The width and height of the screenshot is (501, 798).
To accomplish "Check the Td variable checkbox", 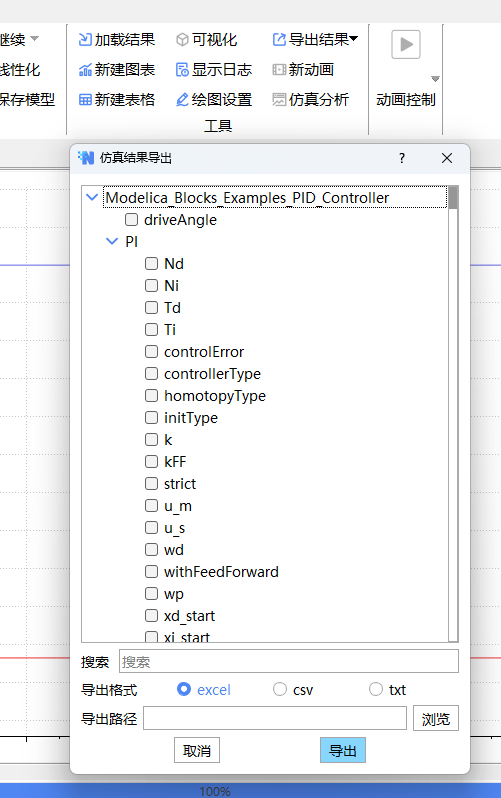I will 151,307.
